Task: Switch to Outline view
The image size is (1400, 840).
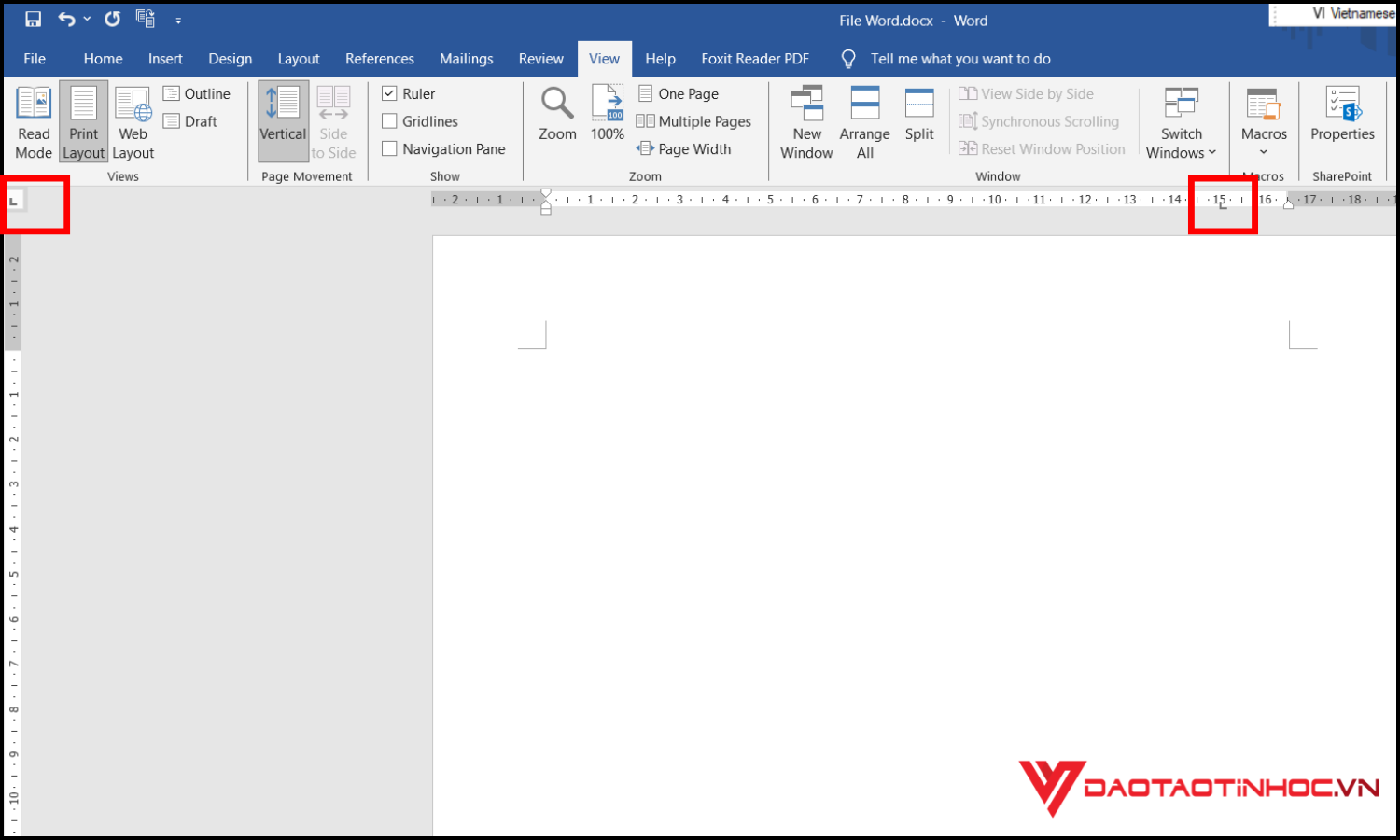Action: click(x=197, y=93)
